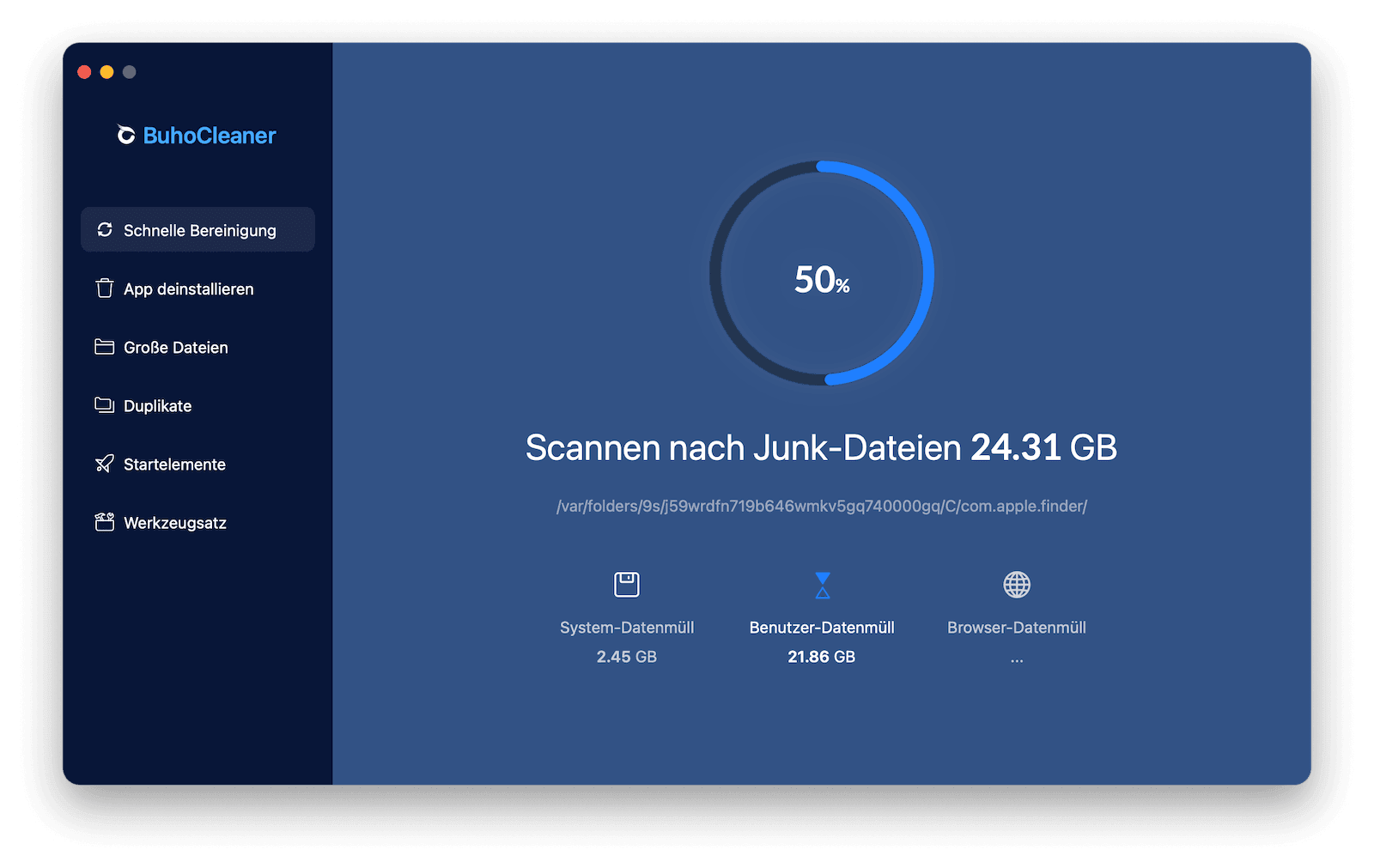The image size is (1374, 868).
Task: Open the App deinstallieren section
Action: click(x=188, y=289)
